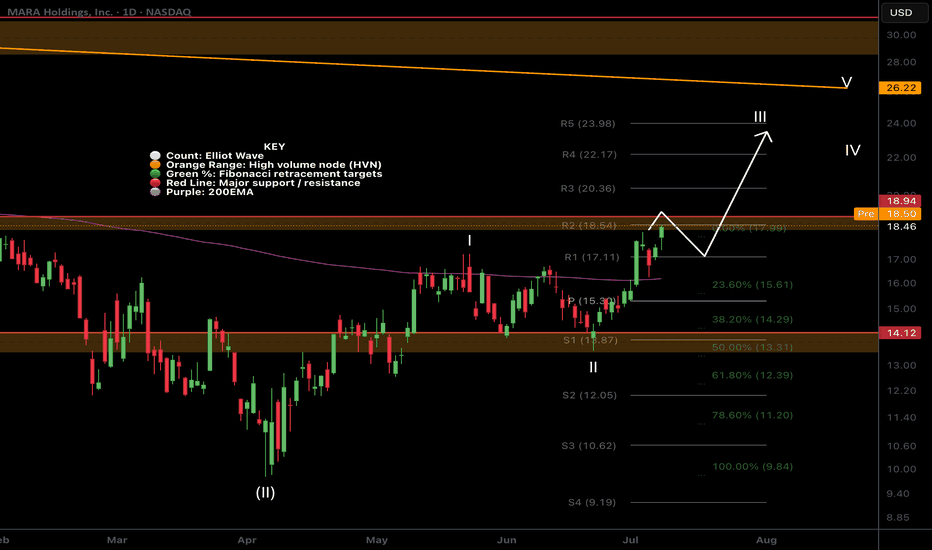Select the Pre 18.50 pre-market price label
The image size is (932, 550).
pyautogui.click(x=887, y=213)
